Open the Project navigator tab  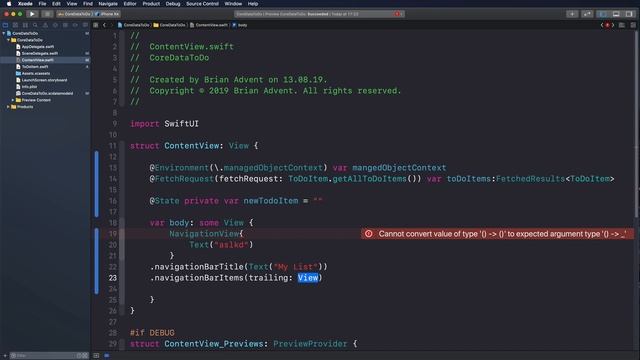point(5,25)
